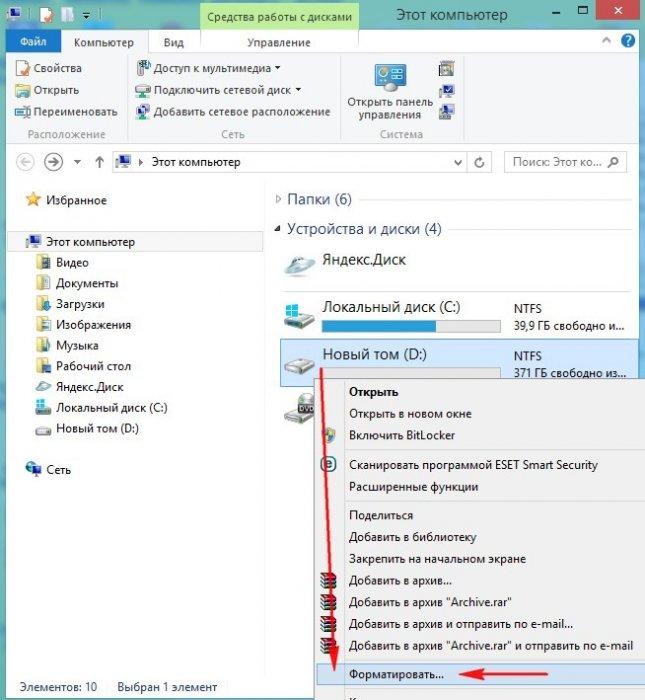
Task: Collapse the Устройства и диски group
Action: [278, 229]
